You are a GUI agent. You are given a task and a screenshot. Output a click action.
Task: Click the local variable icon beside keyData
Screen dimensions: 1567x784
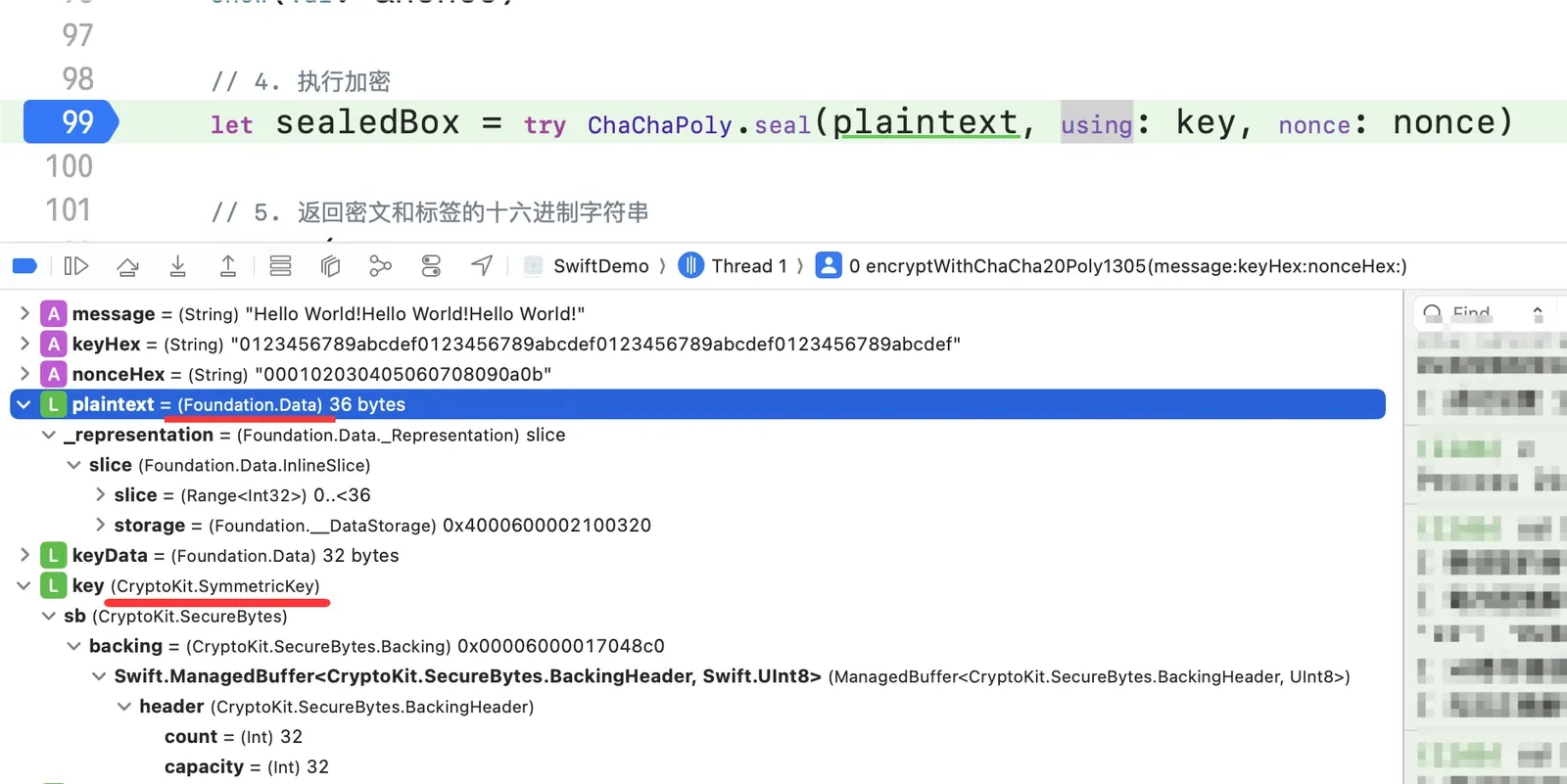point(53,555)
